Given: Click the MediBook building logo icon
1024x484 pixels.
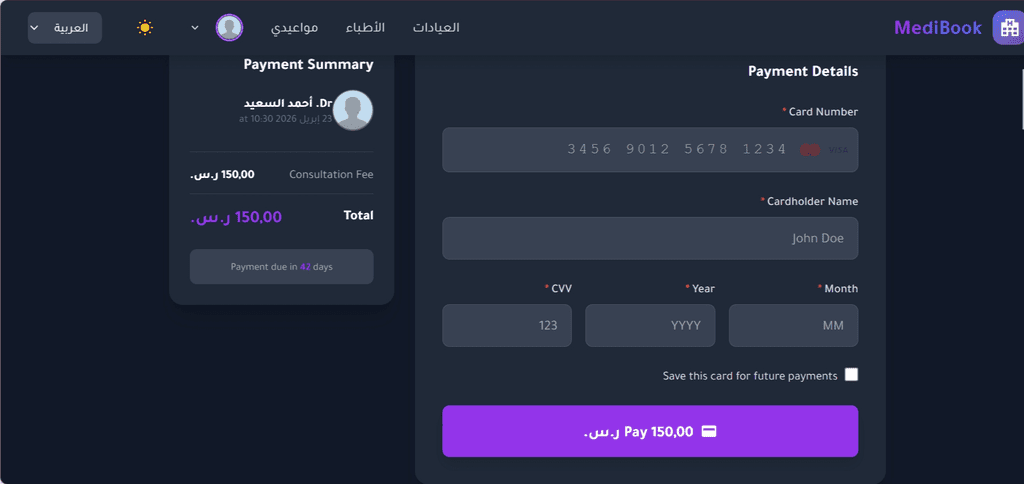Looking at the screenshot, I should 1006,28.
